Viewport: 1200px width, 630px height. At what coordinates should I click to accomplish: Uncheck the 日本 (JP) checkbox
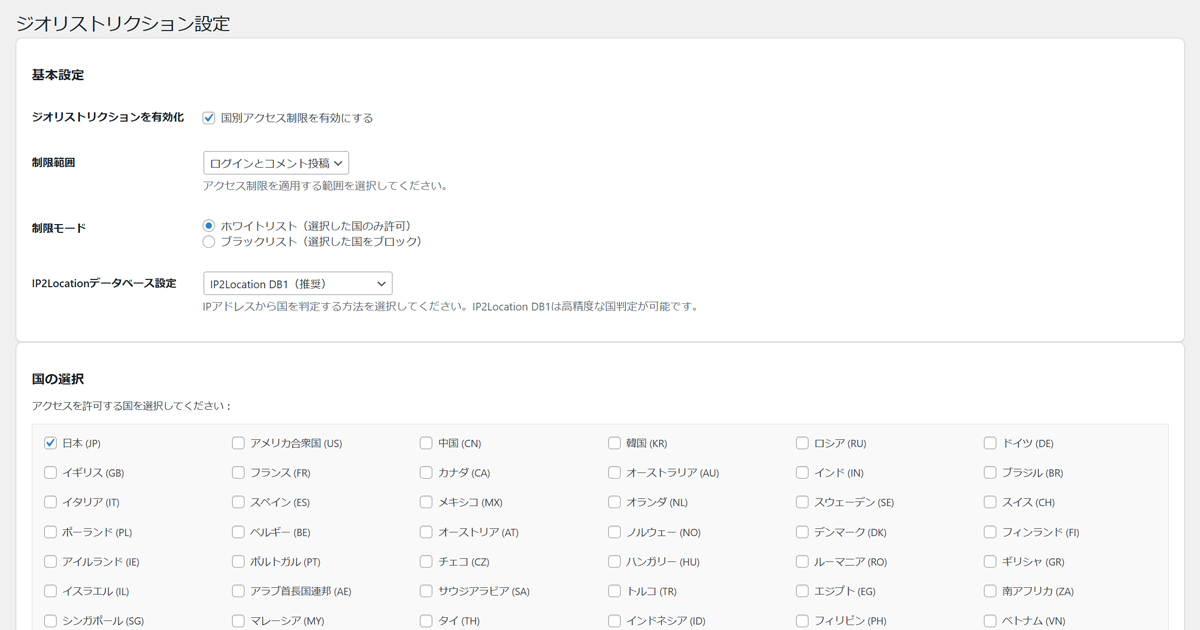point(50,443)
